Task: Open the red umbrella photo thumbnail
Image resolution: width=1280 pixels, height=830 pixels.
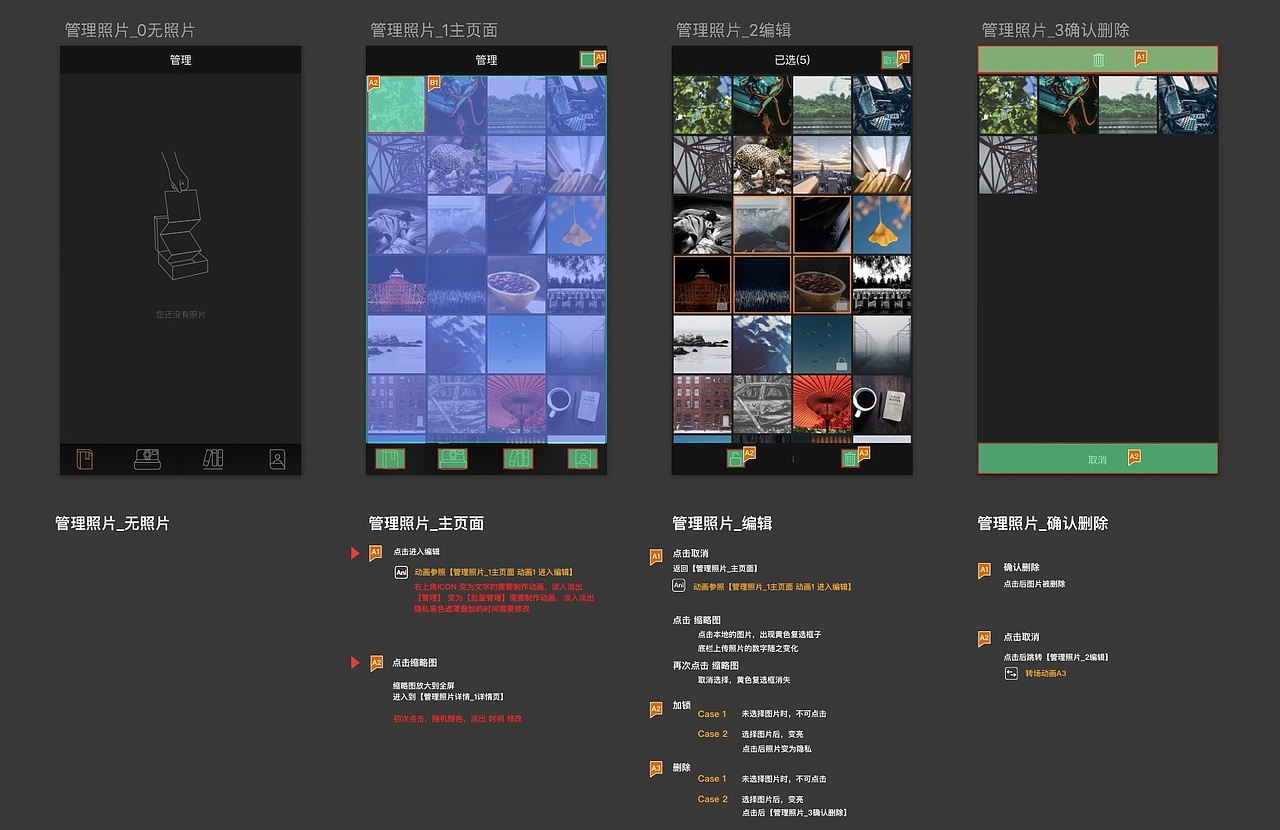Action: (x=821, y=404)
